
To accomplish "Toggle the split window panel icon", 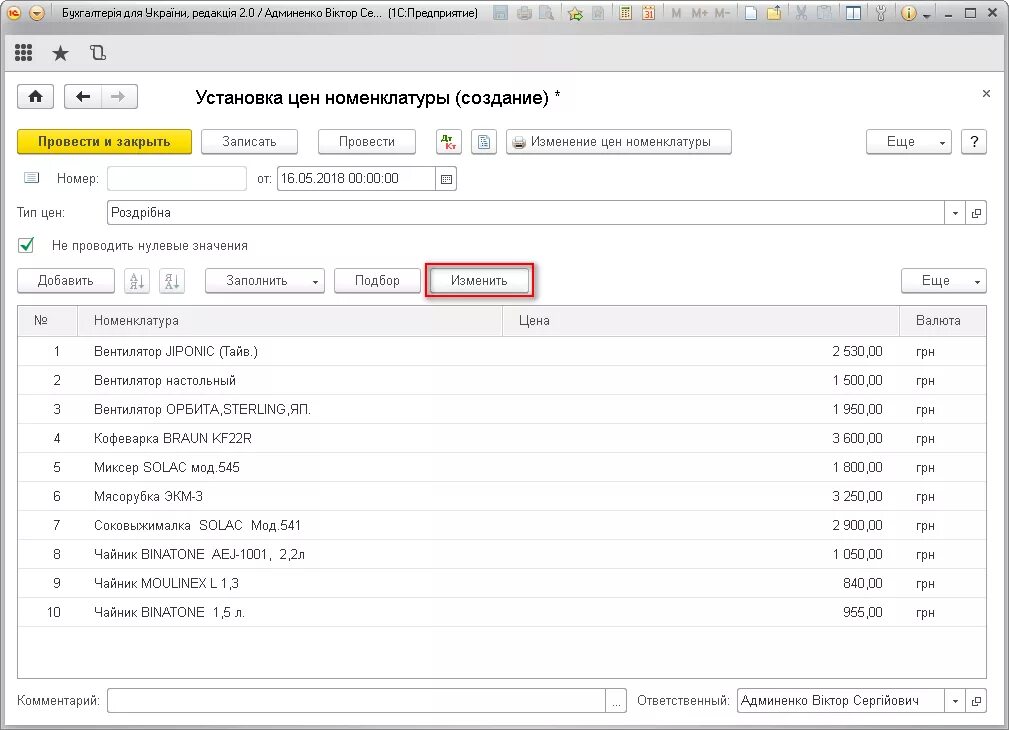I will [x=853, y=13].
